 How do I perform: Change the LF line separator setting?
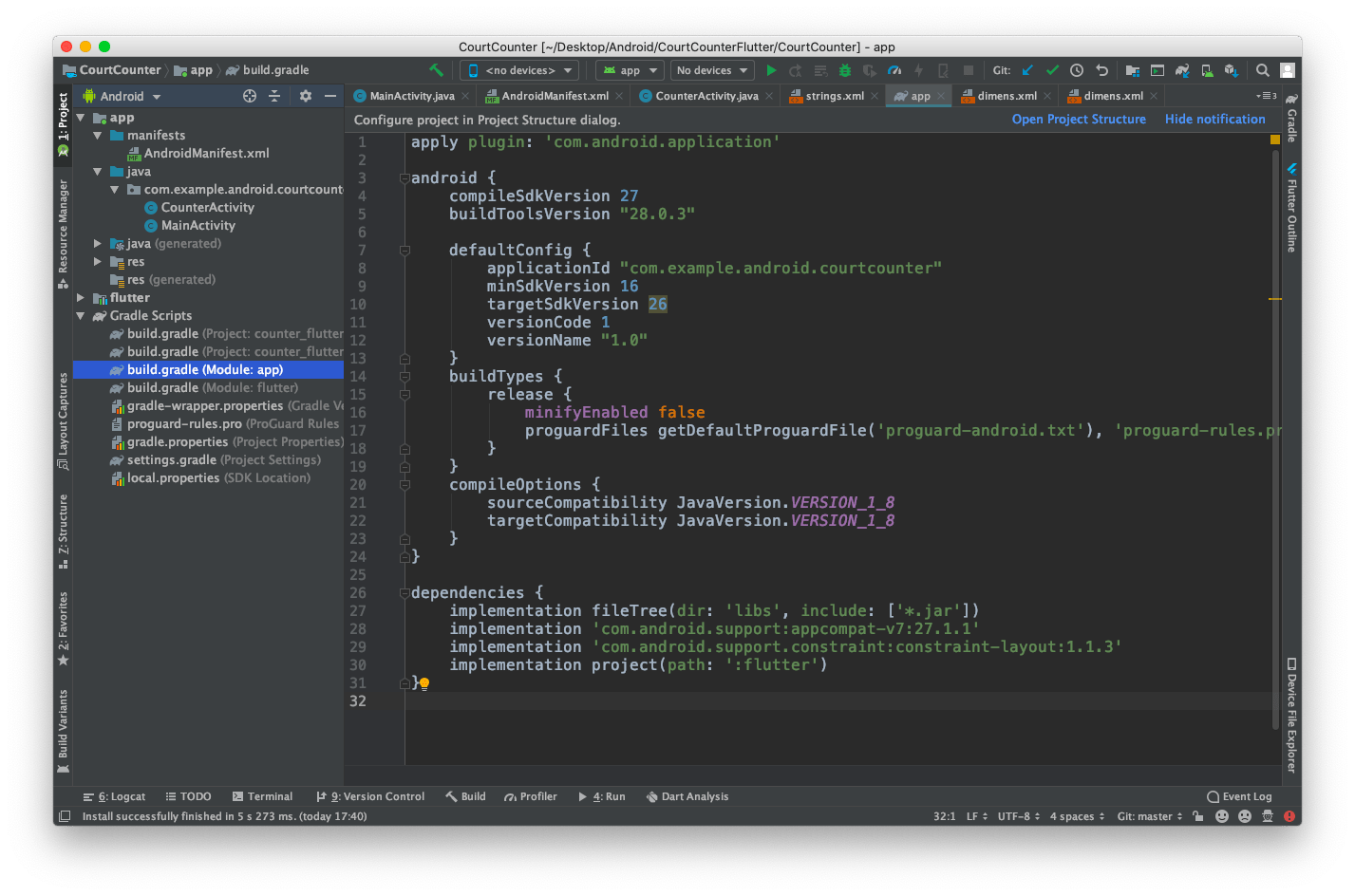pyautogui.click(x=977, y=816)
